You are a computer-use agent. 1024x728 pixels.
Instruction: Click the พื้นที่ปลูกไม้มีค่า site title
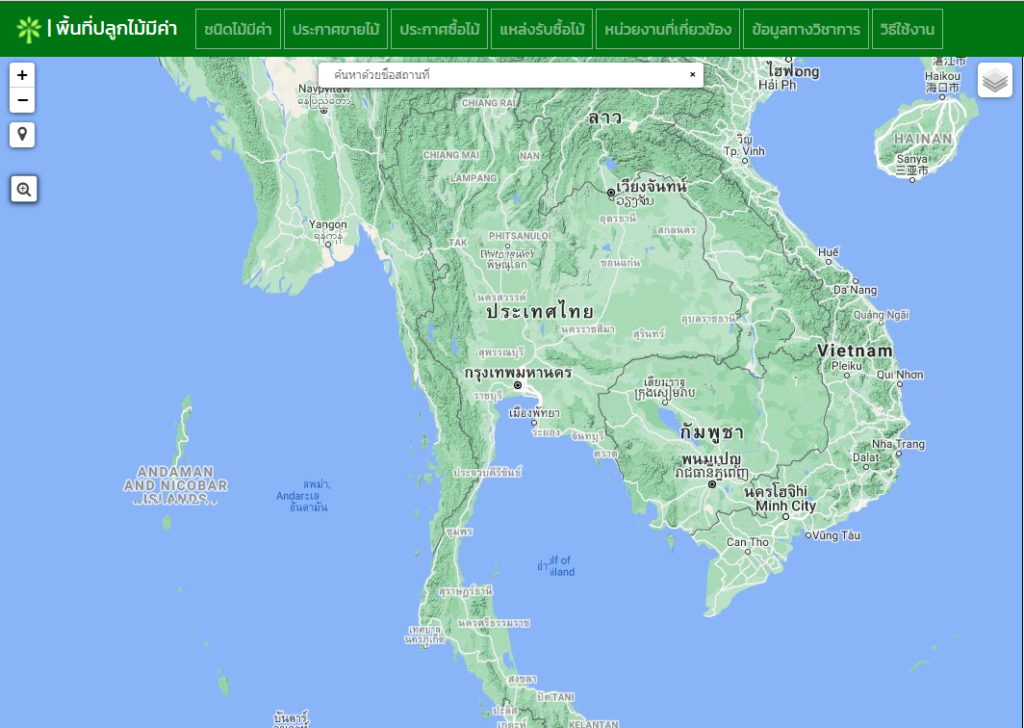[x=117, y=29]
